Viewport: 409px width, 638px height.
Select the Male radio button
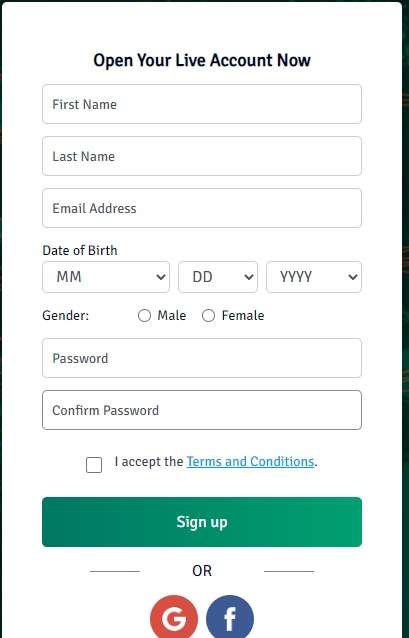pos(144,315)
